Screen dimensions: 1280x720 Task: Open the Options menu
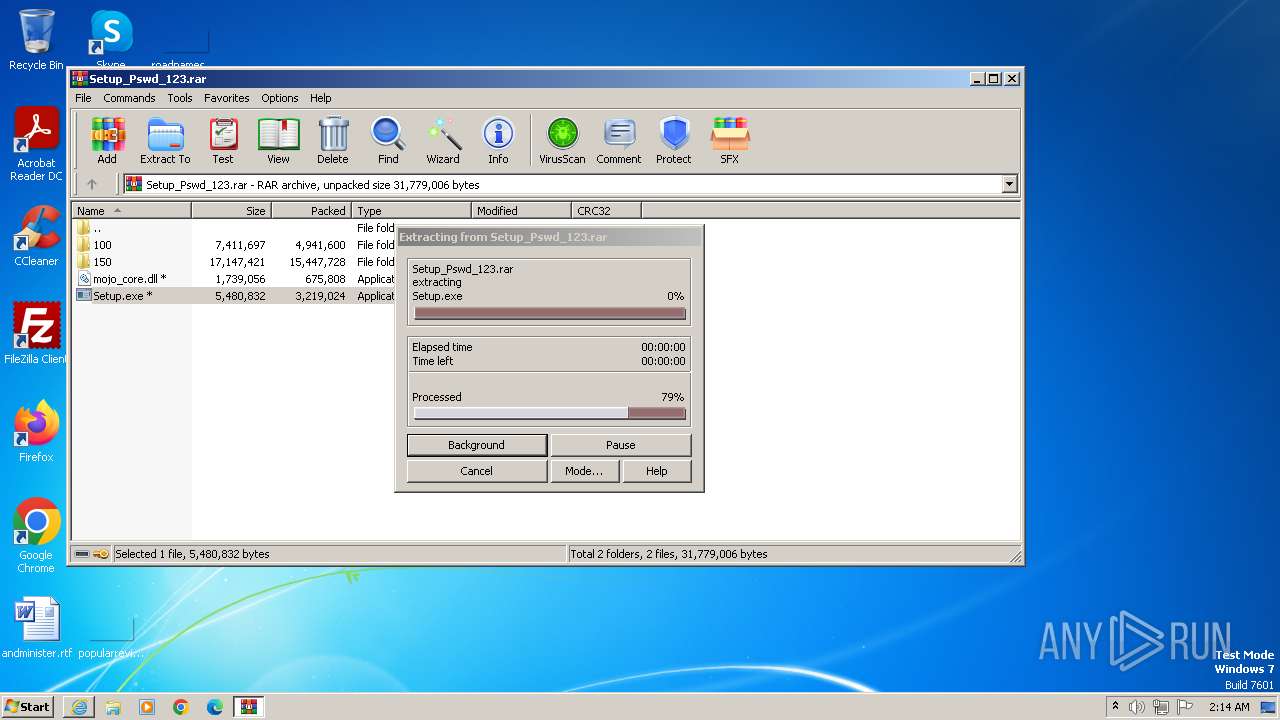pyautogui.click(x=280, y=98)
